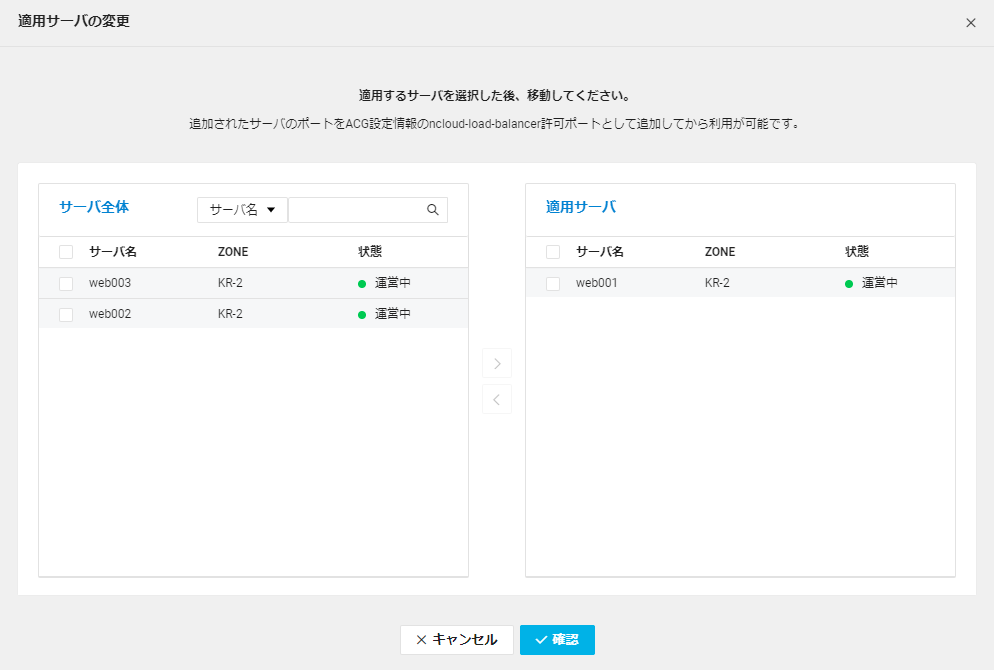Check the web002 server checkbox
Image resolution: width=994 pixels, height=670 pixels.
66,314
